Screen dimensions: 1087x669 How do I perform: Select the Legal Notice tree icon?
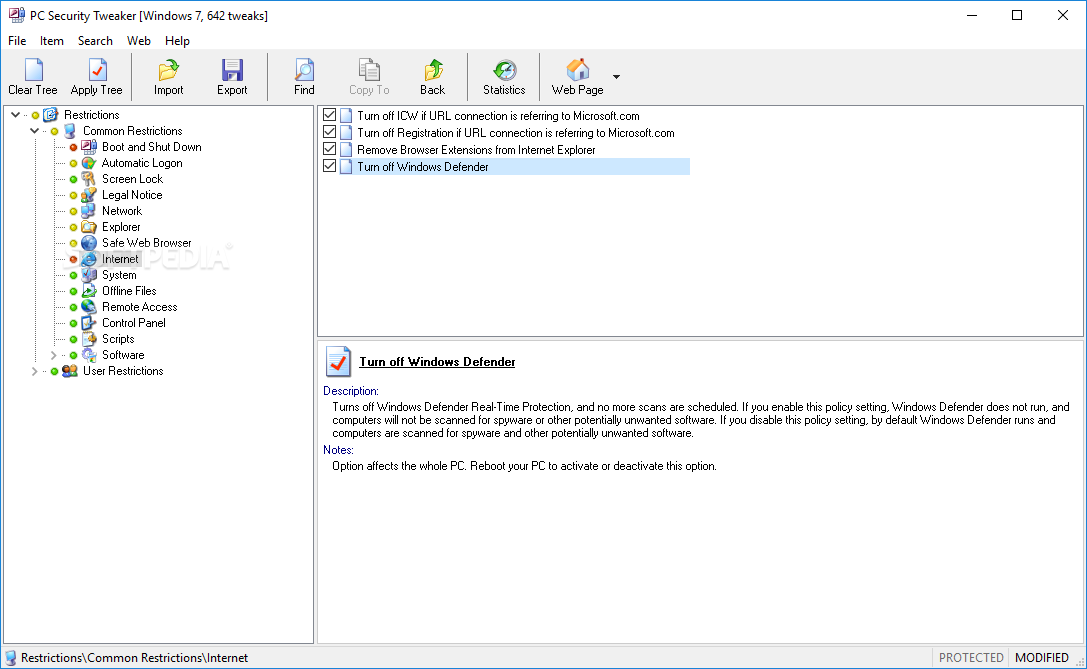click(89, 195)
